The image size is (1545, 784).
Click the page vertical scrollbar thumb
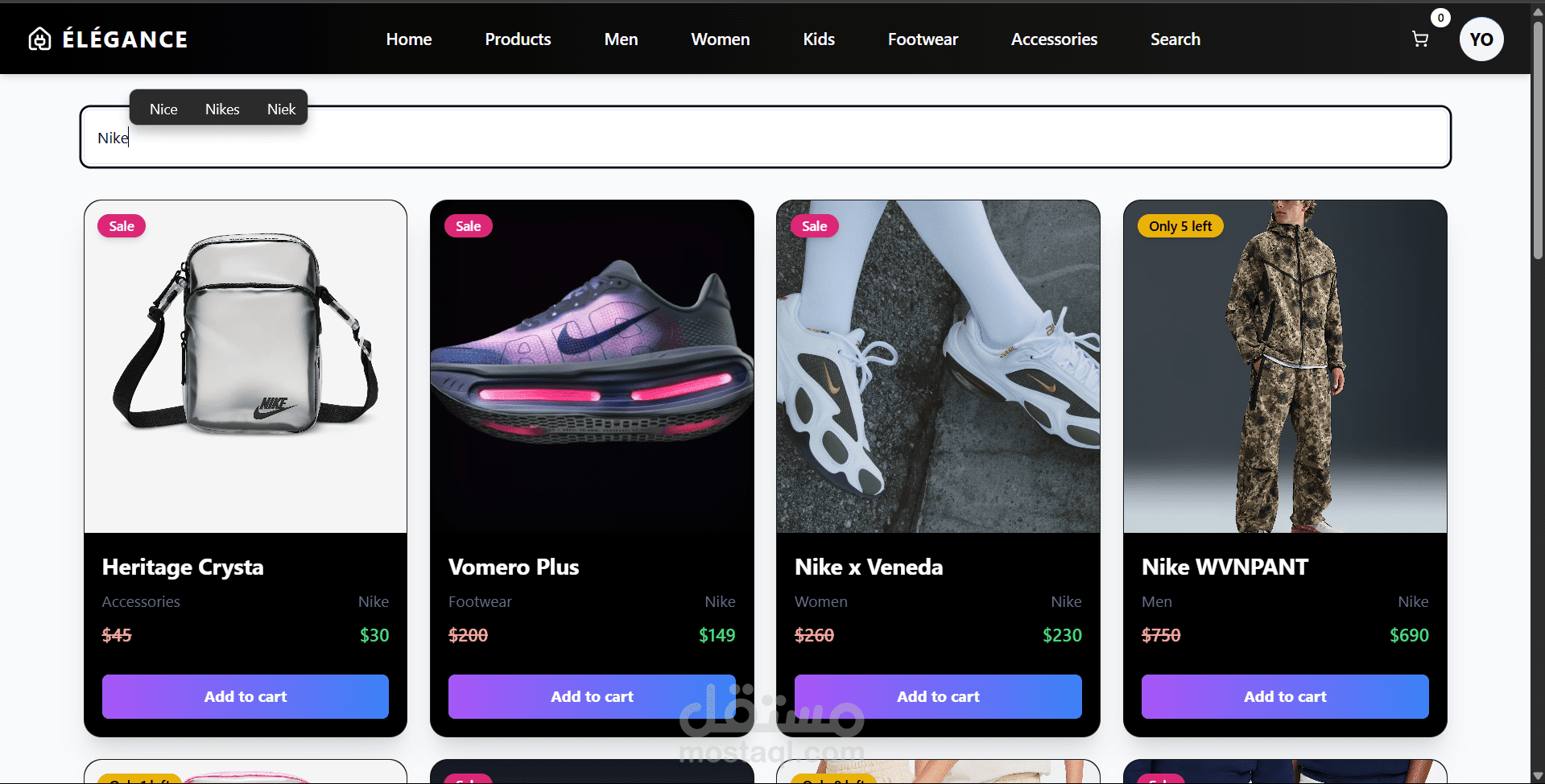click(x=1538, y=141)
